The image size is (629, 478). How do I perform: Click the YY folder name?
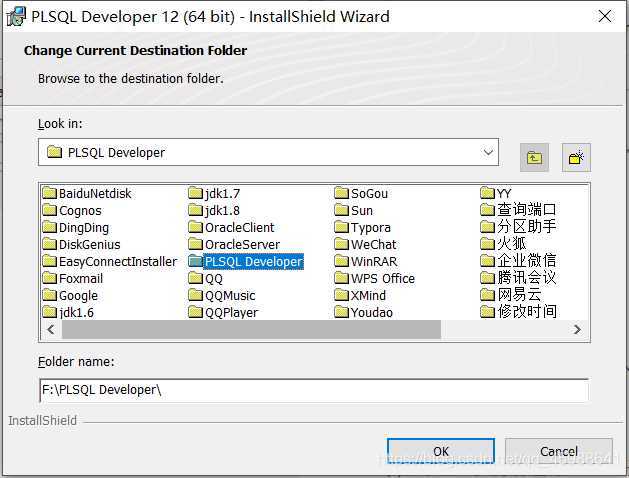point(504,193)
